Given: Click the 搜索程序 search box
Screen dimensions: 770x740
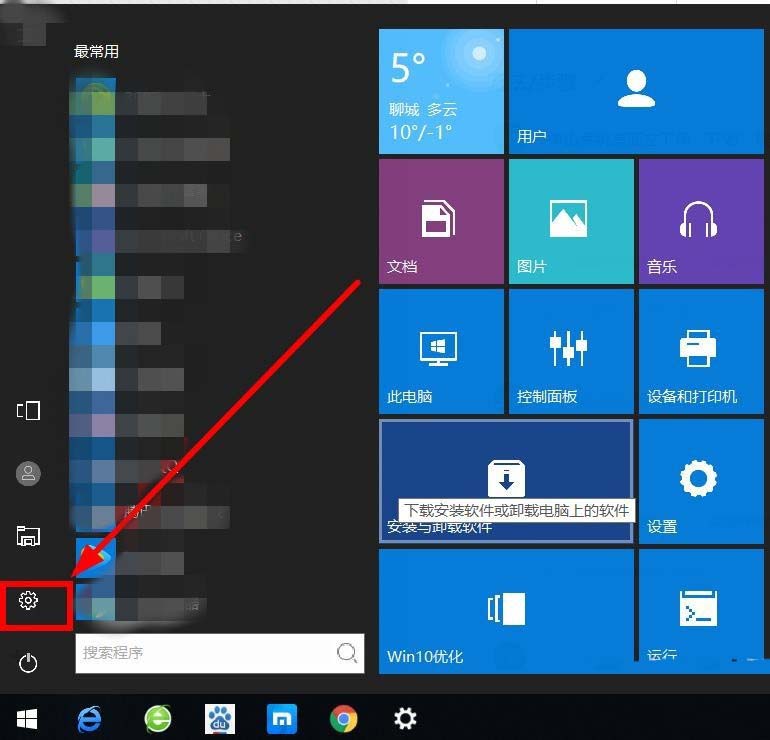Looking at the screenshot, I should (220, 653).
